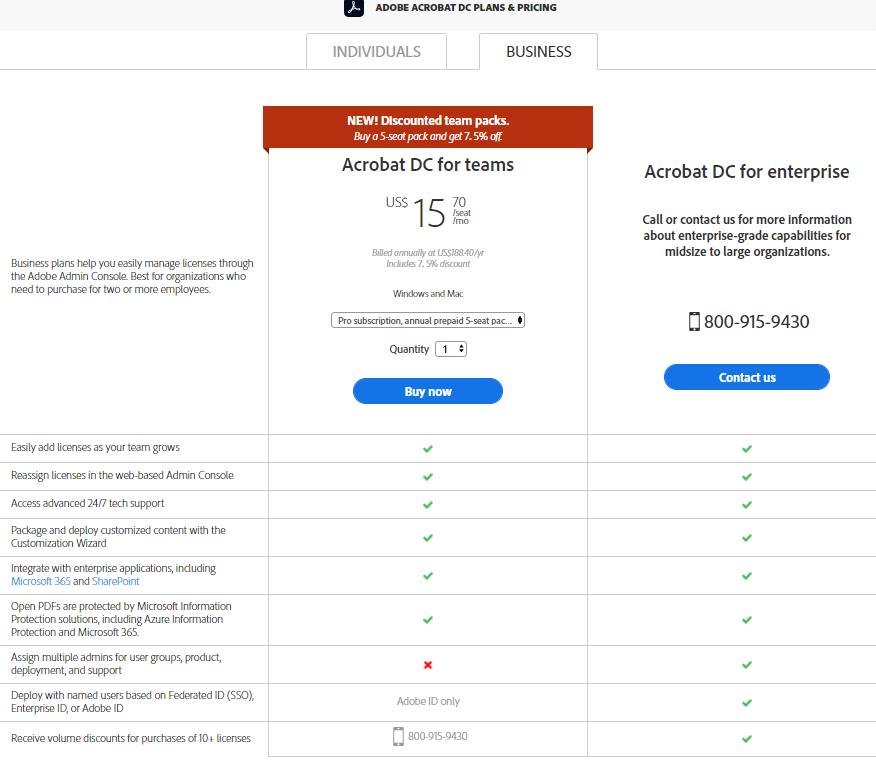This screenshot has width=876, height=778.
Task: Open the SharePoint link
Action: [x=116, y=581]
